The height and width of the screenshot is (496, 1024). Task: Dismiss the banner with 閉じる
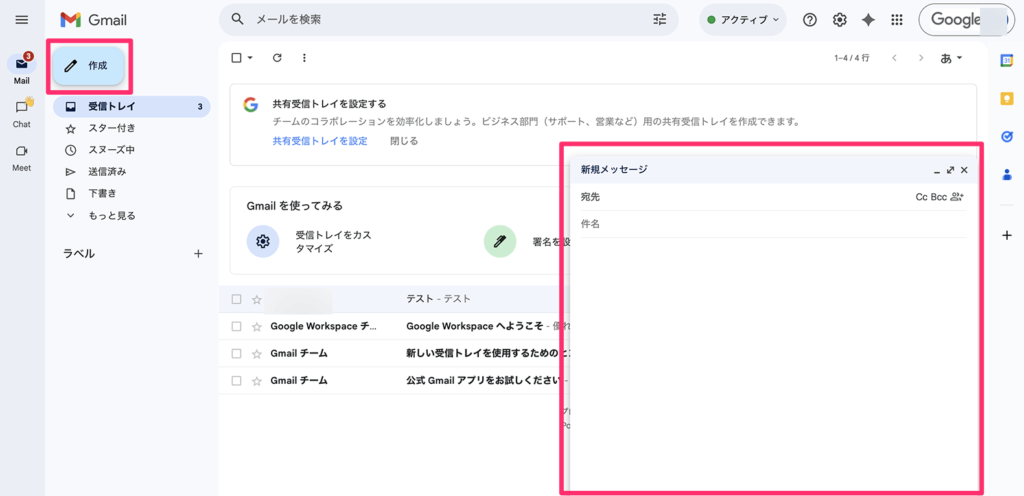(404, 141)
